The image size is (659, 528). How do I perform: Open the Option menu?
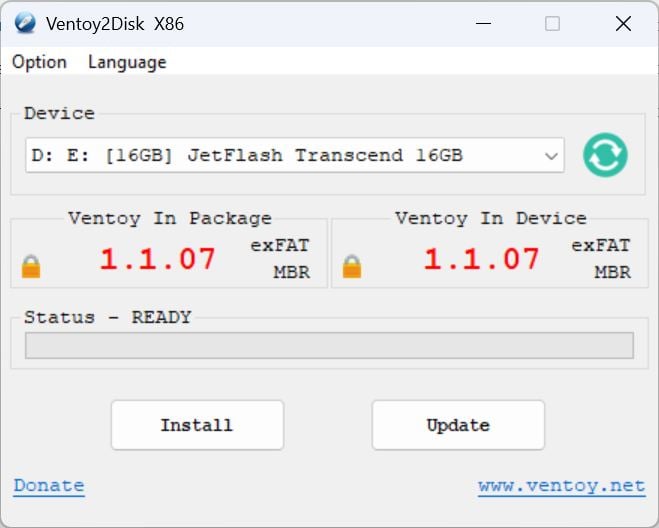click(x=39, y=62)
